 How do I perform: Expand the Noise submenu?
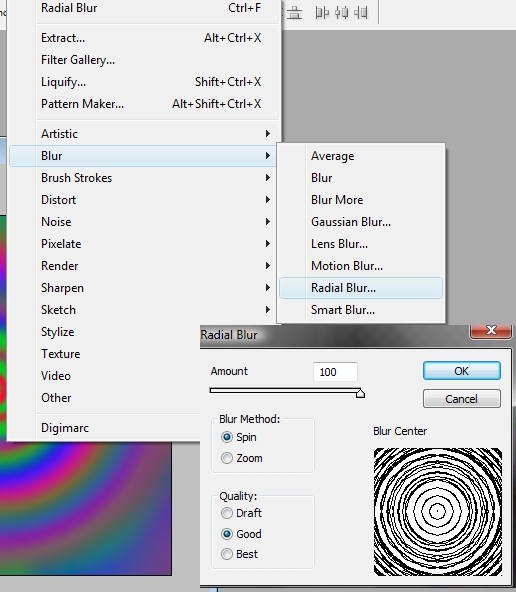143,222
